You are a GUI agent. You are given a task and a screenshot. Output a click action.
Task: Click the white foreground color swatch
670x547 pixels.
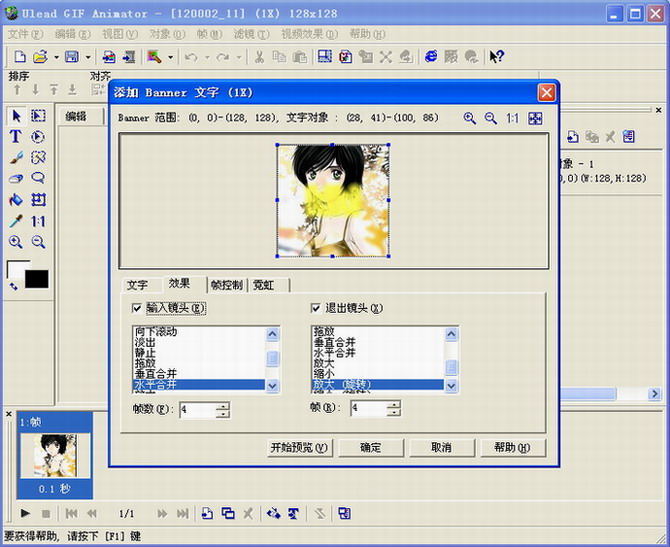16,269
